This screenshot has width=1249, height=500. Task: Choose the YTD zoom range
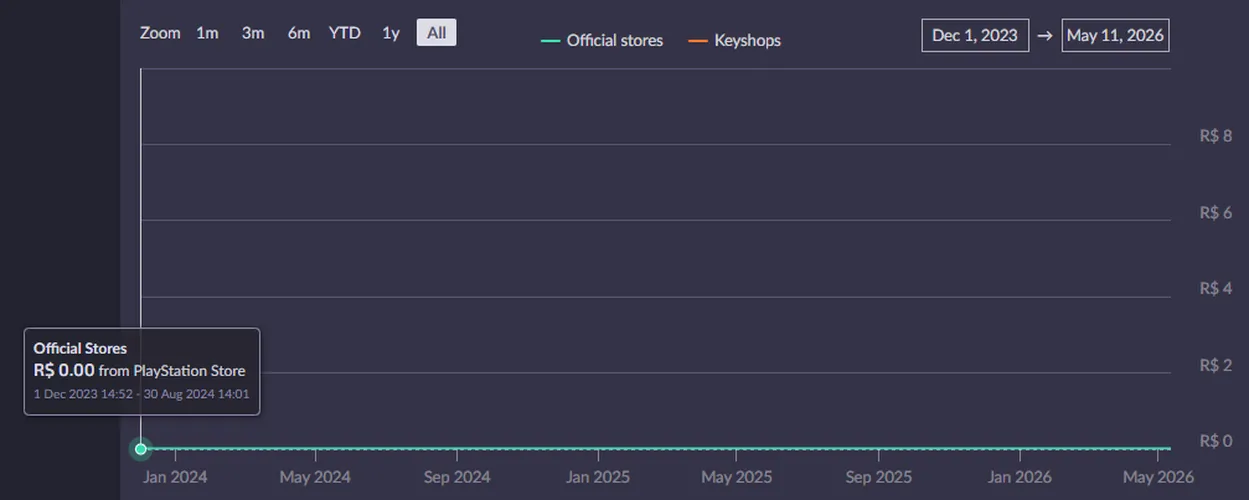pos(345,33)
